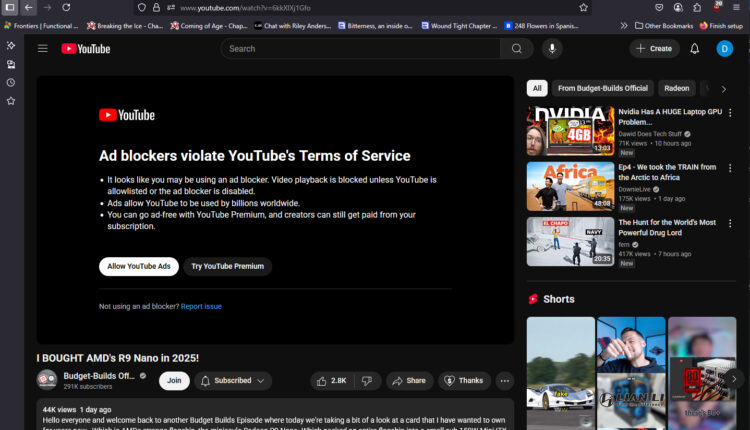Share the video using Share button
The width and height of the screenshot is (750, 430).
(x=408, y=381)
